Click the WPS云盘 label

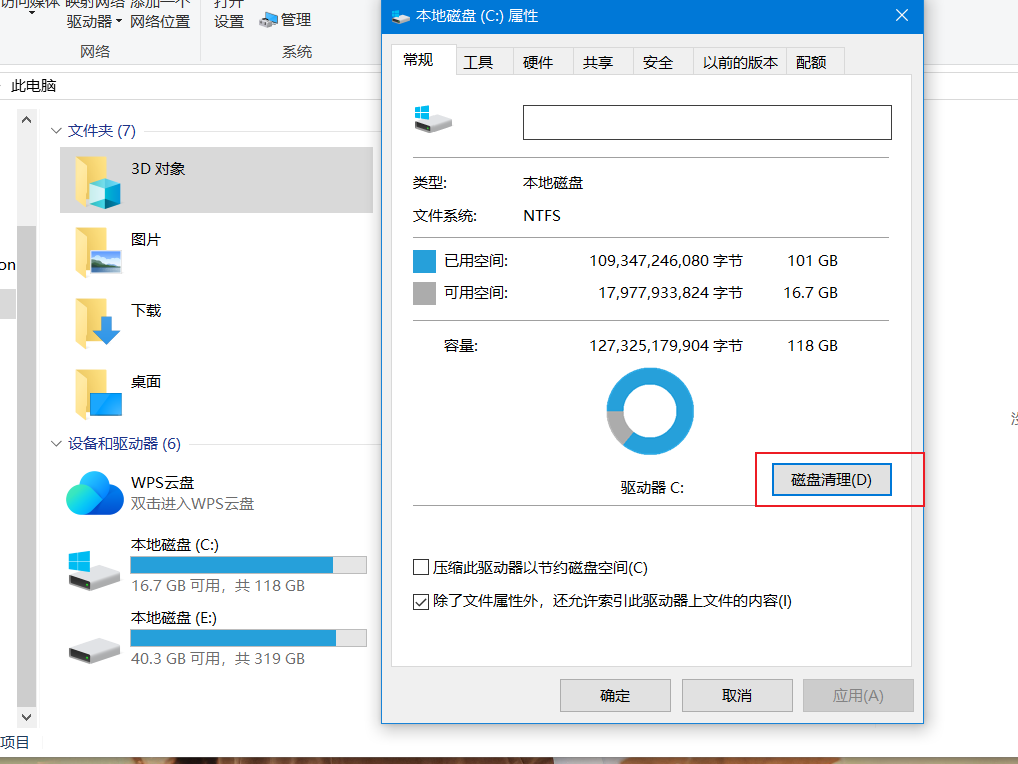coord(162,483)
